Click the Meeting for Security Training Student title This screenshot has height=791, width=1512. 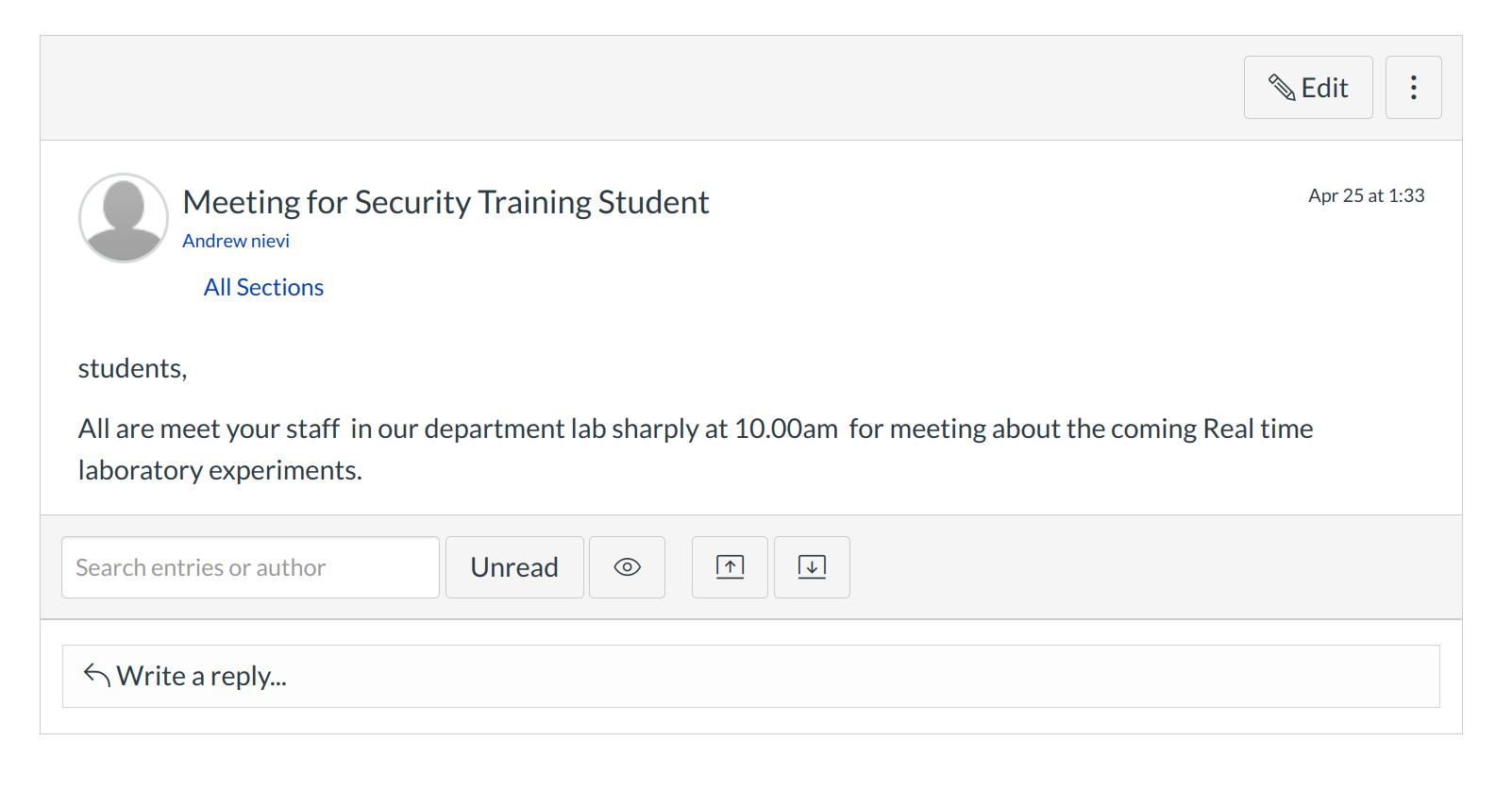pyautogui.click(x=445, y=202)
